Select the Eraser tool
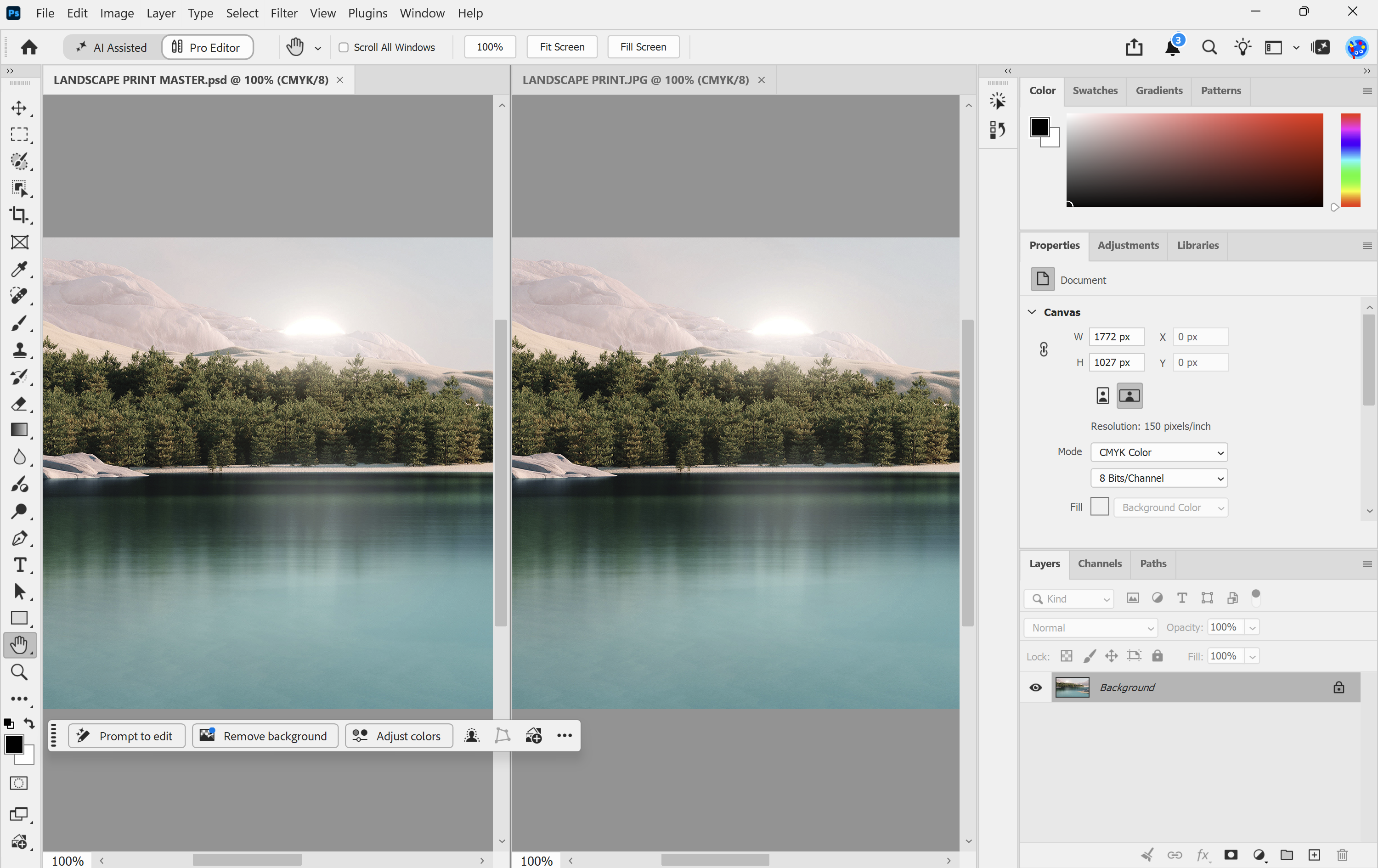 [19, 404]
